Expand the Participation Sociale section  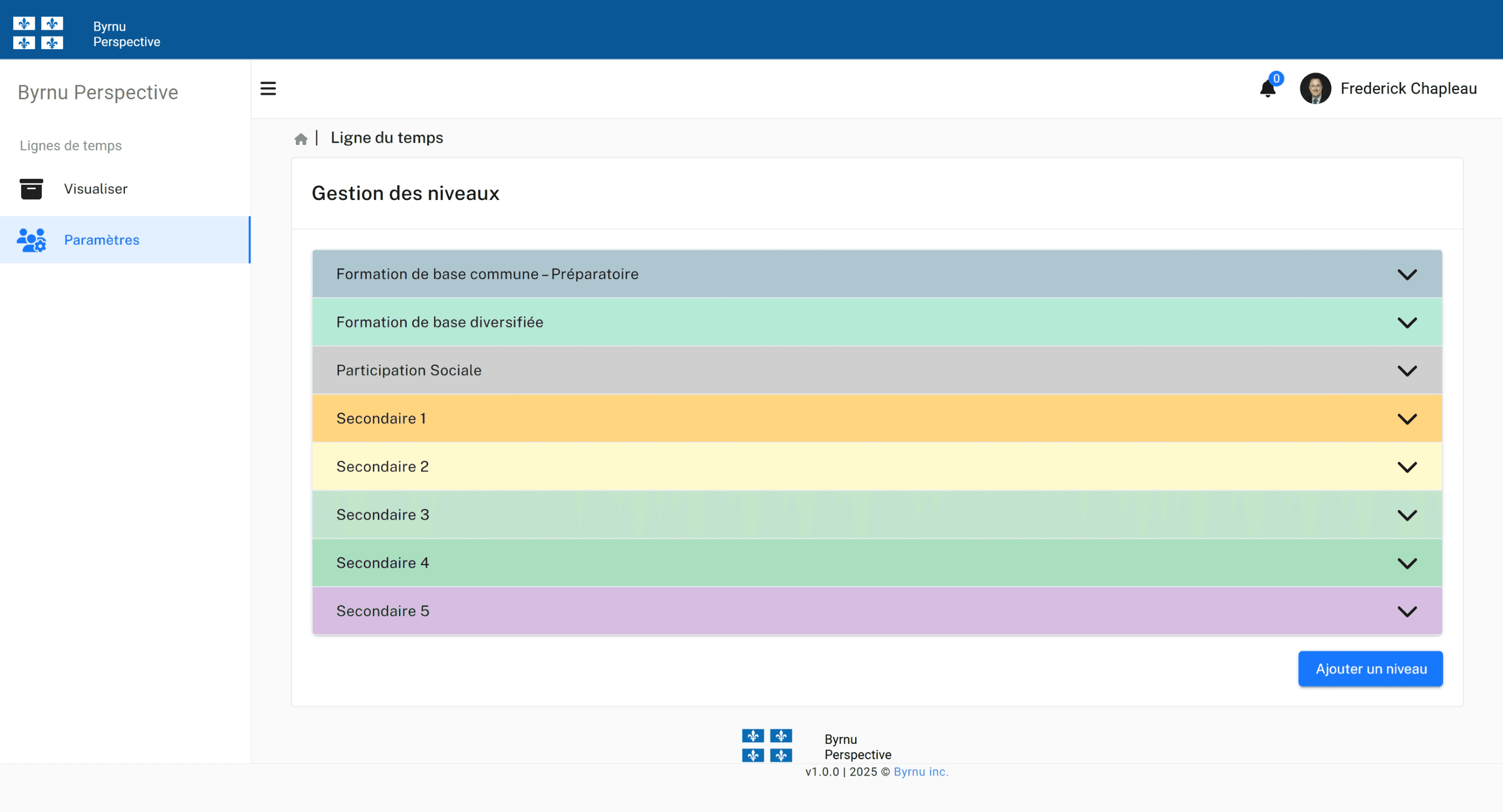pyautogui.click(x=1408, y=370)
